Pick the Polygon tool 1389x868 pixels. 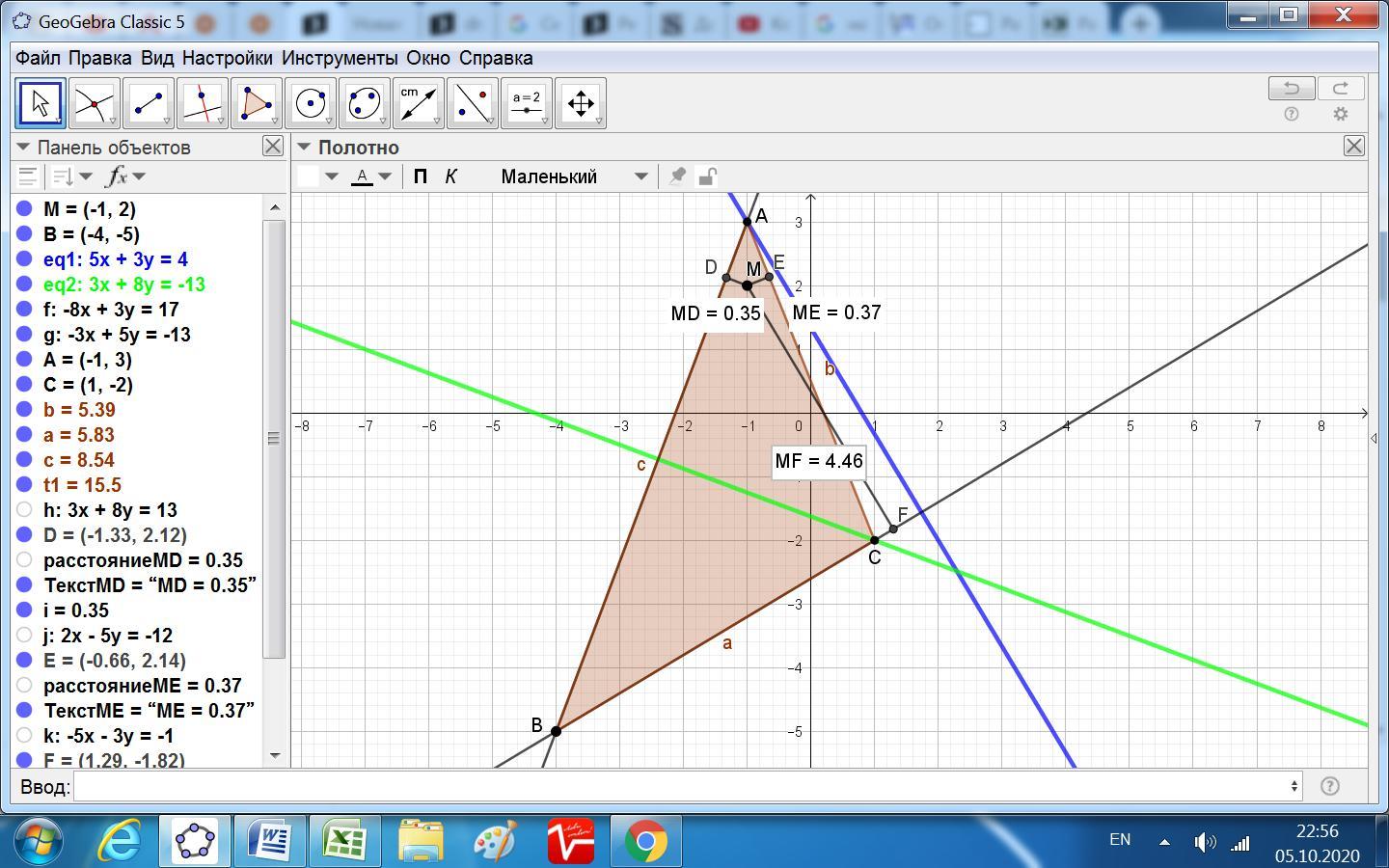(256, 103)
